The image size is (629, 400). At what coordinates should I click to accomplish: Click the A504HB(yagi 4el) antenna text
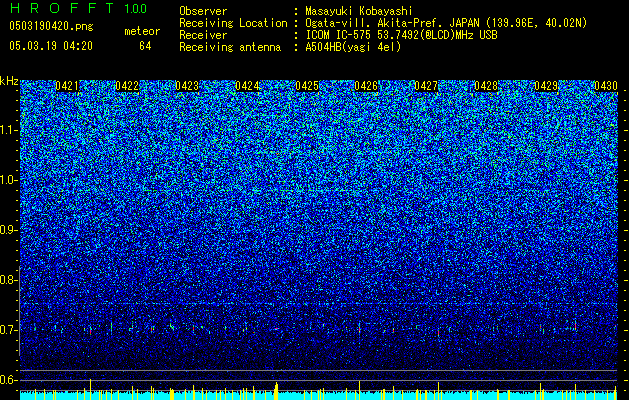[x=353, y=47]
